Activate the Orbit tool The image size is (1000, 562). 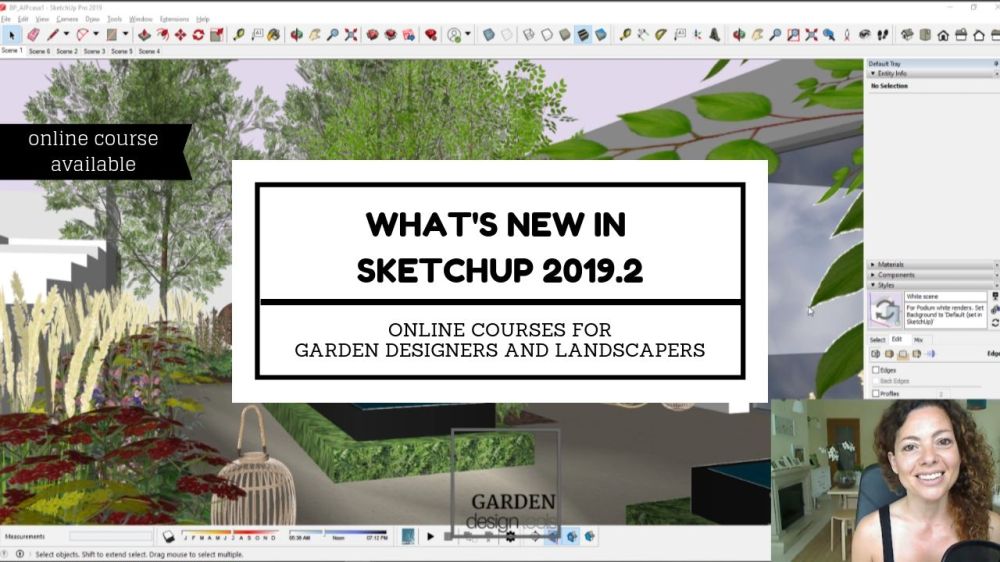tap(296, 34)
